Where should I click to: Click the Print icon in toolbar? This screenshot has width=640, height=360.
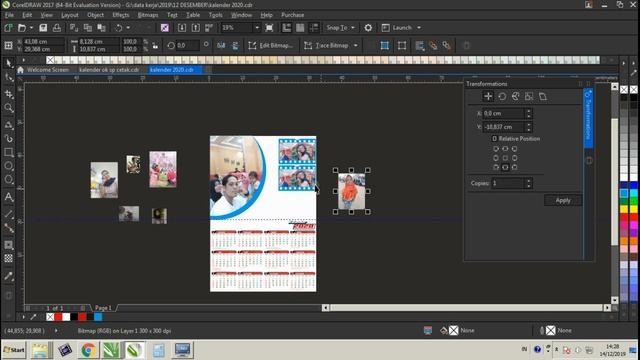pyautogui.click(x=57, y=28)
